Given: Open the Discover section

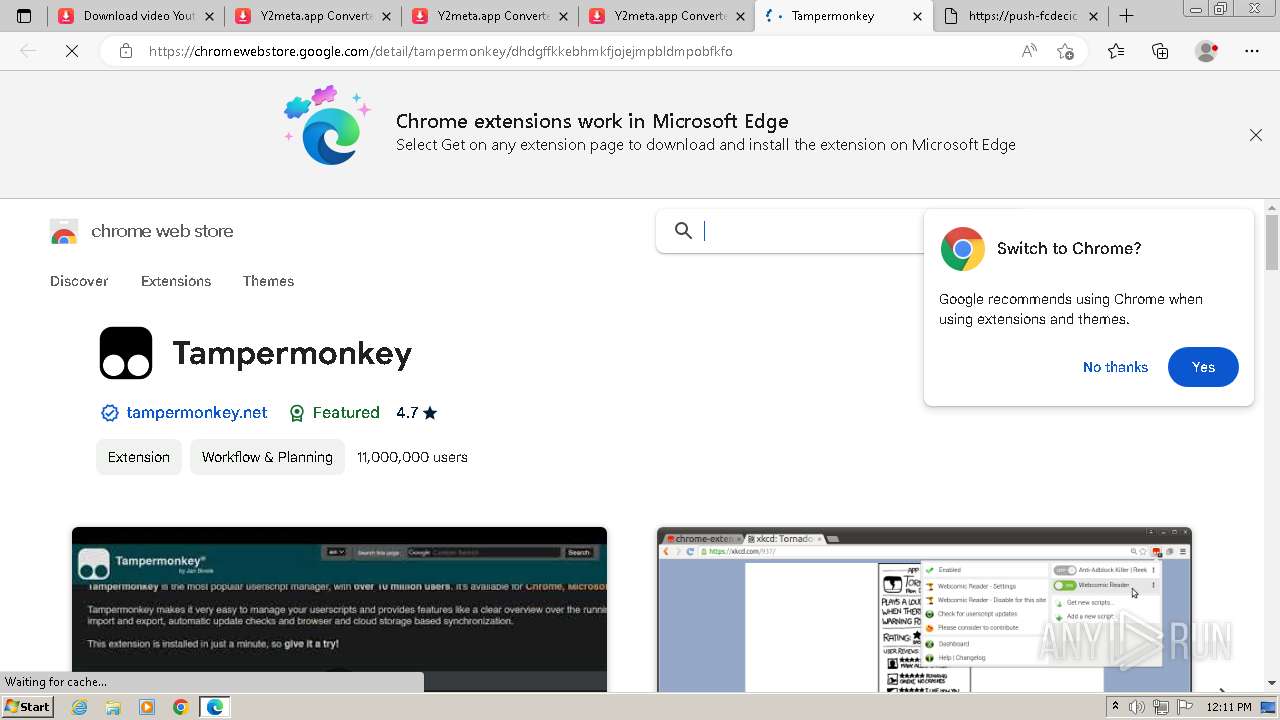Looking at the screenshot, I should click(x=79, y=281).
